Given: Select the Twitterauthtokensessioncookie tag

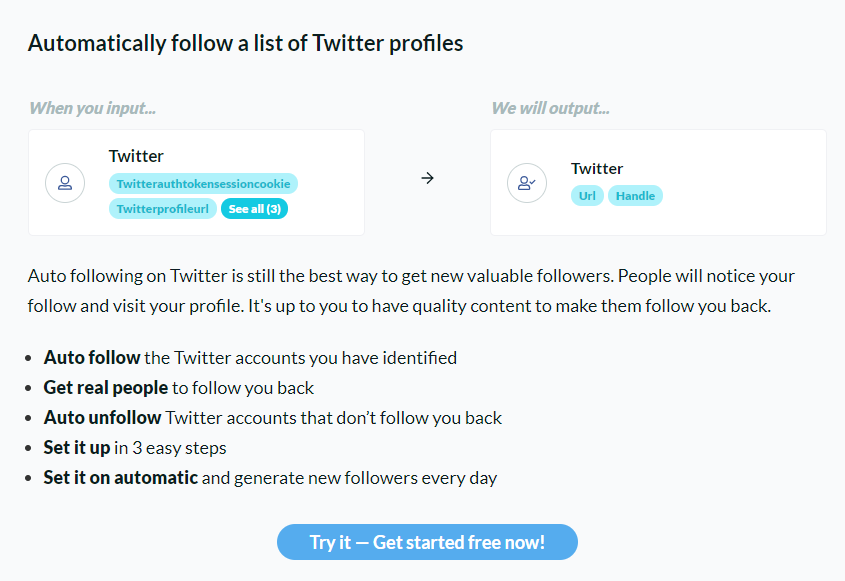Looking at the screenshot, I should (203, 184).
